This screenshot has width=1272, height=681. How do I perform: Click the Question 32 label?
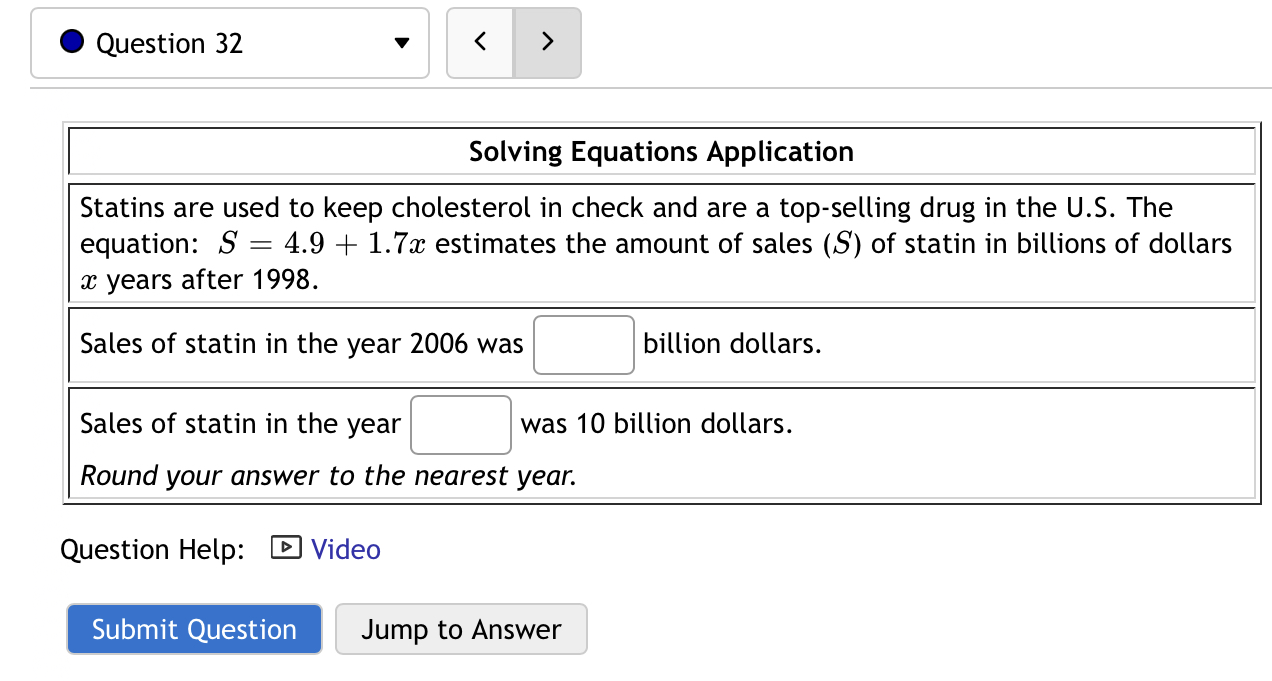pos(168,43)
